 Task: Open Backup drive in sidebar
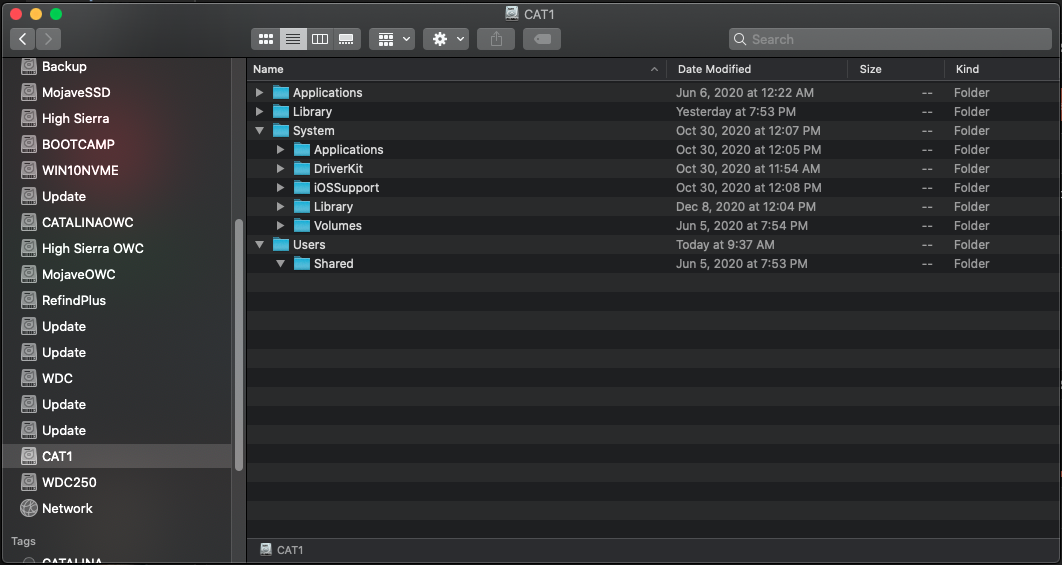[118, 66]
